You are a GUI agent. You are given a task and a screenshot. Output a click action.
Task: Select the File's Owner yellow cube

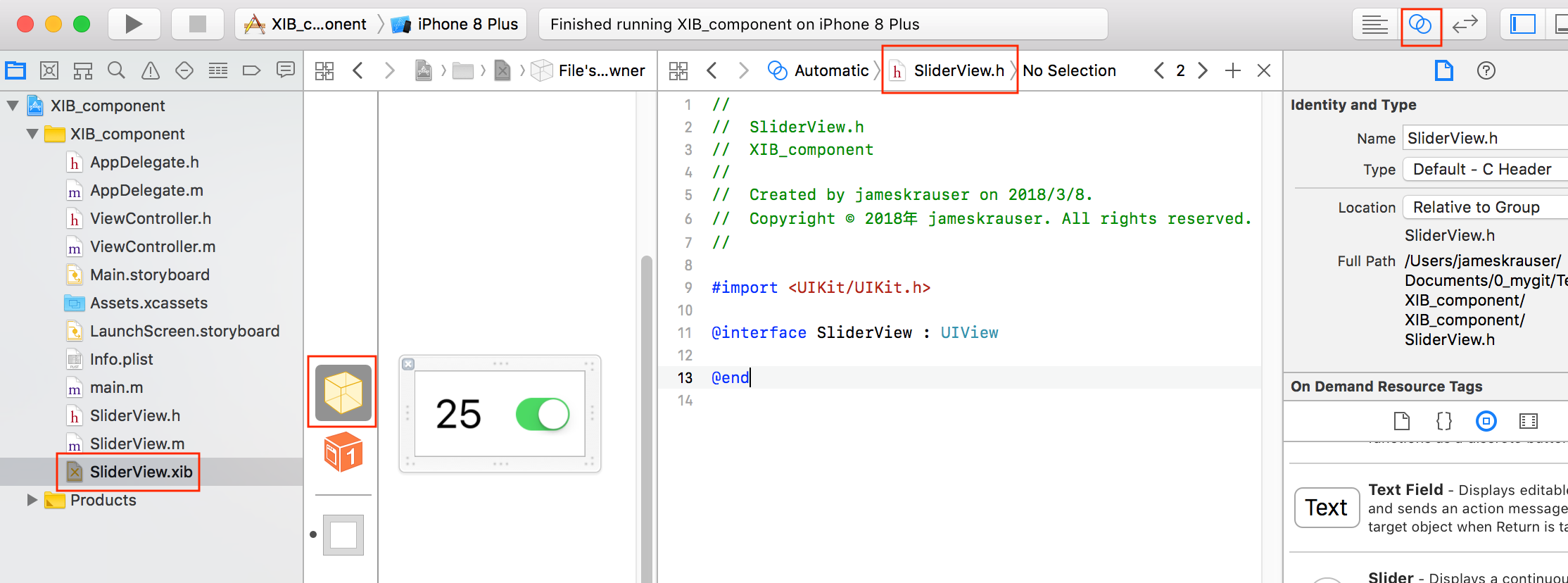(343, 392)
